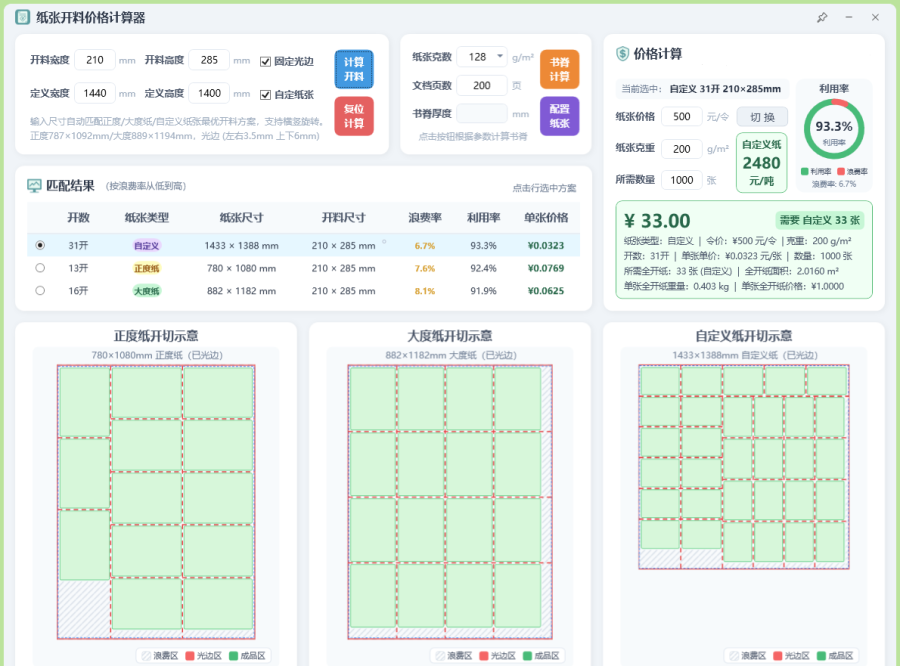Select the 31开 自定义 radio button
900x666 pixels.
tap(40, 245)
